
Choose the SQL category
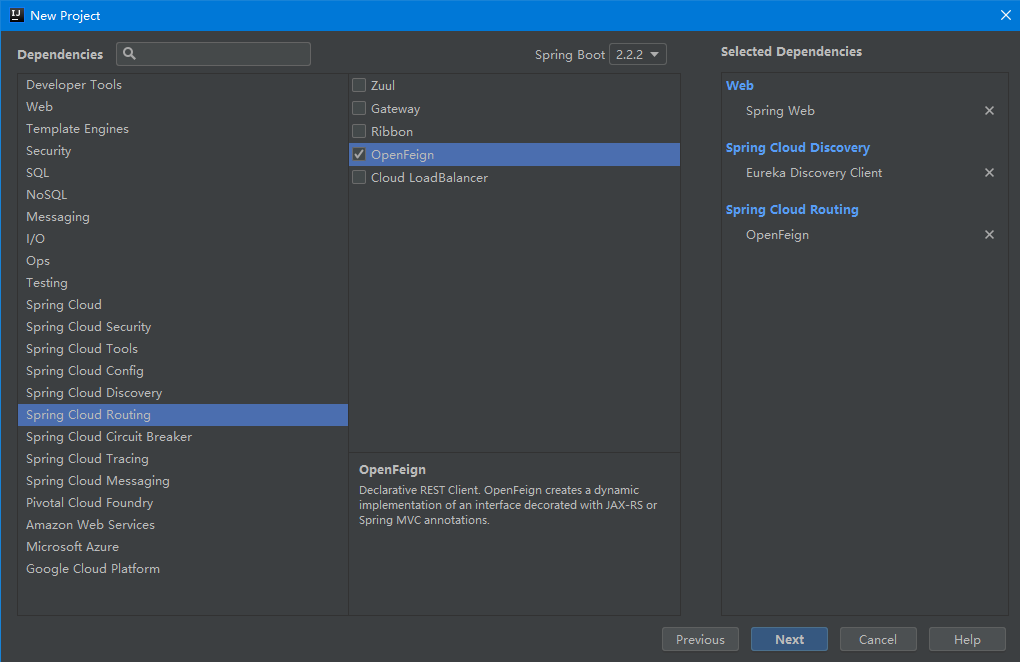183,173
